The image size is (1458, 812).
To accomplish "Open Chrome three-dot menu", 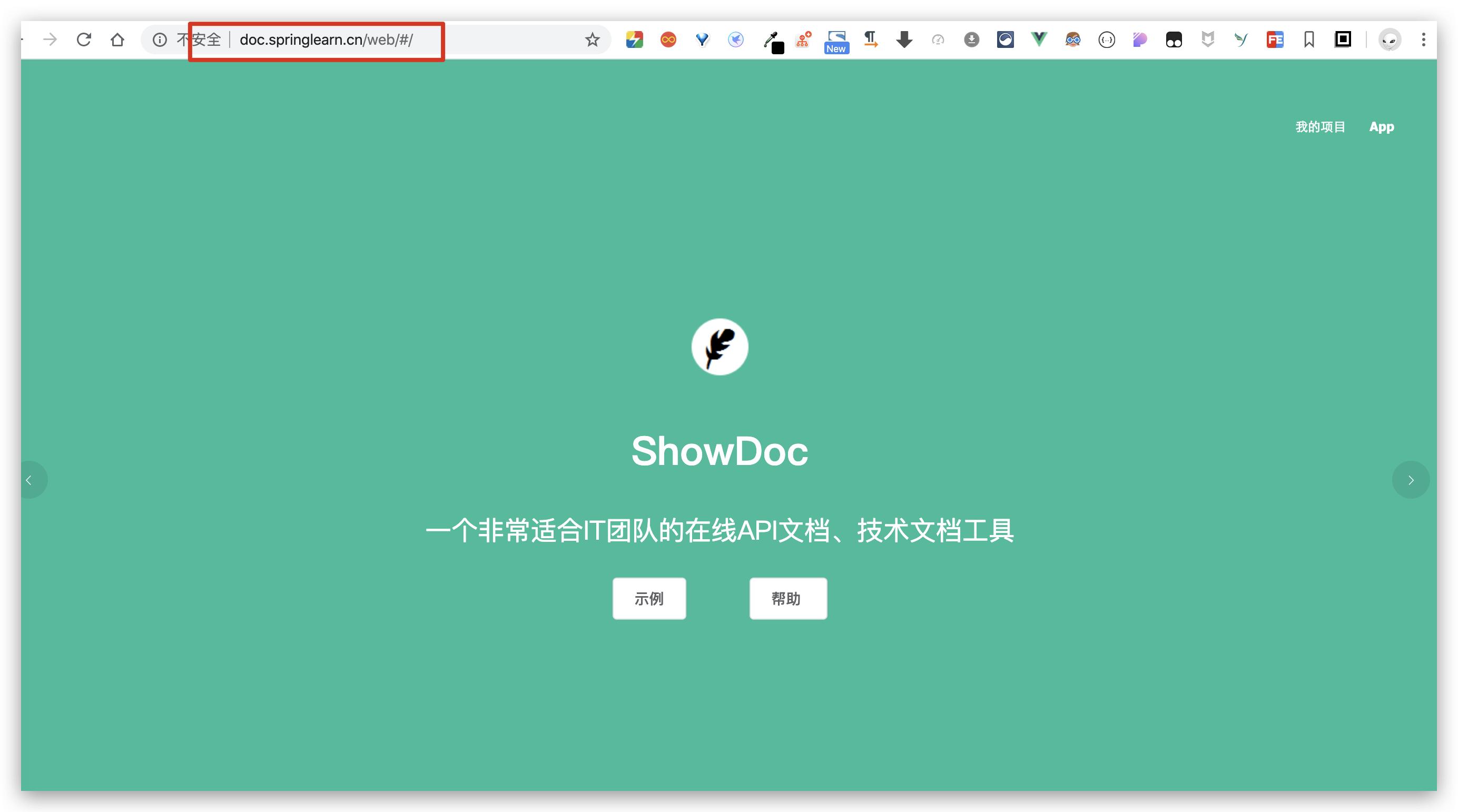I will [1423, 39].
